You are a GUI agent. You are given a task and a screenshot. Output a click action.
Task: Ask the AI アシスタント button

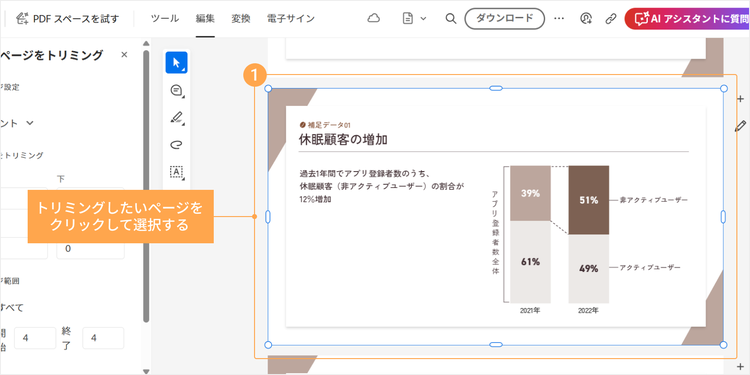(687, 19)
